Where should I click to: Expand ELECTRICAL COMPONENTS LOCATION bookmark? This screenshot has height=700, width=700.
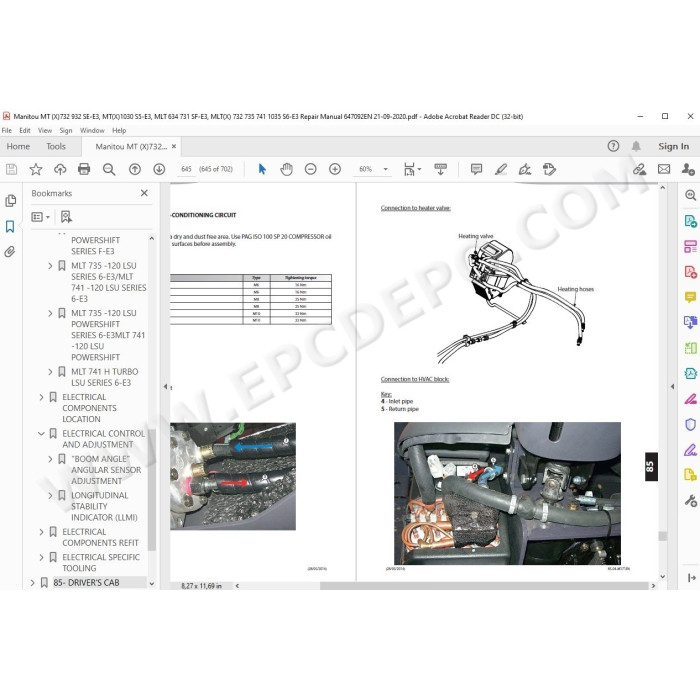[41, 397]
